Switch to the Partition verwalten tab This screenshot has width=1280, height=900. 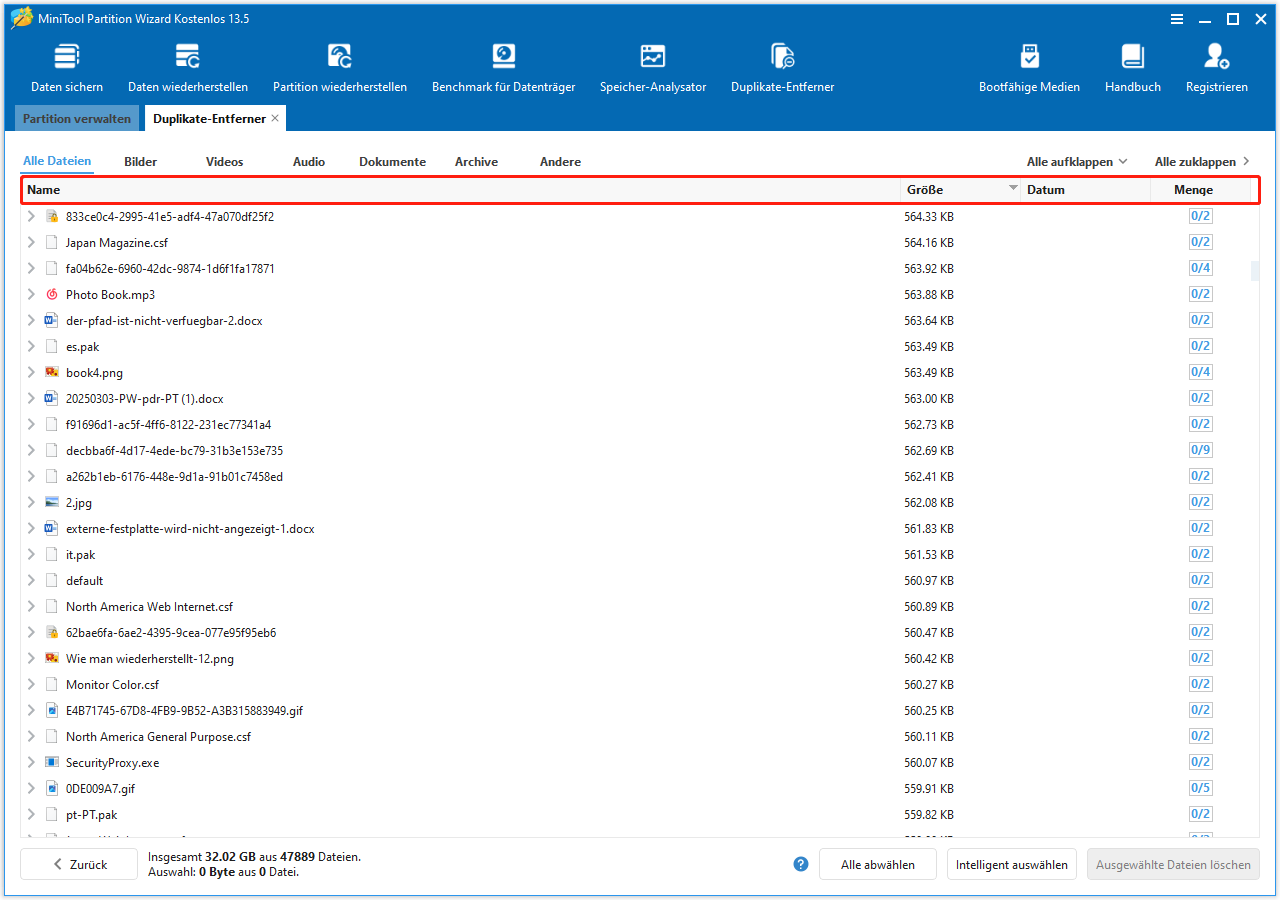click(x=77, y=118)
